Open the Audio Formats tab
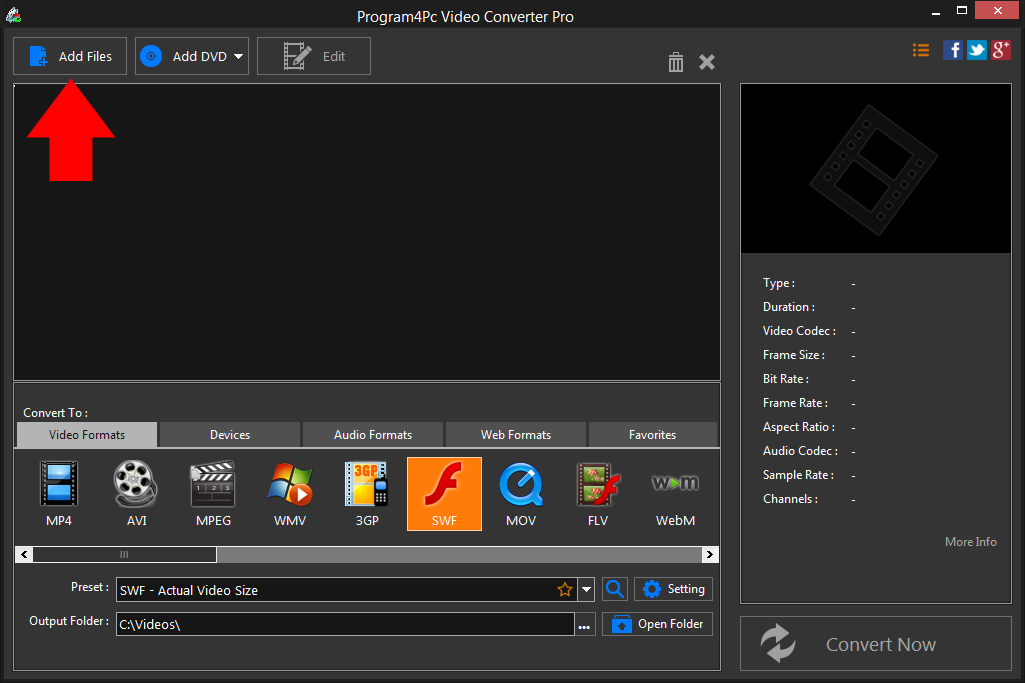 (372, 434)
